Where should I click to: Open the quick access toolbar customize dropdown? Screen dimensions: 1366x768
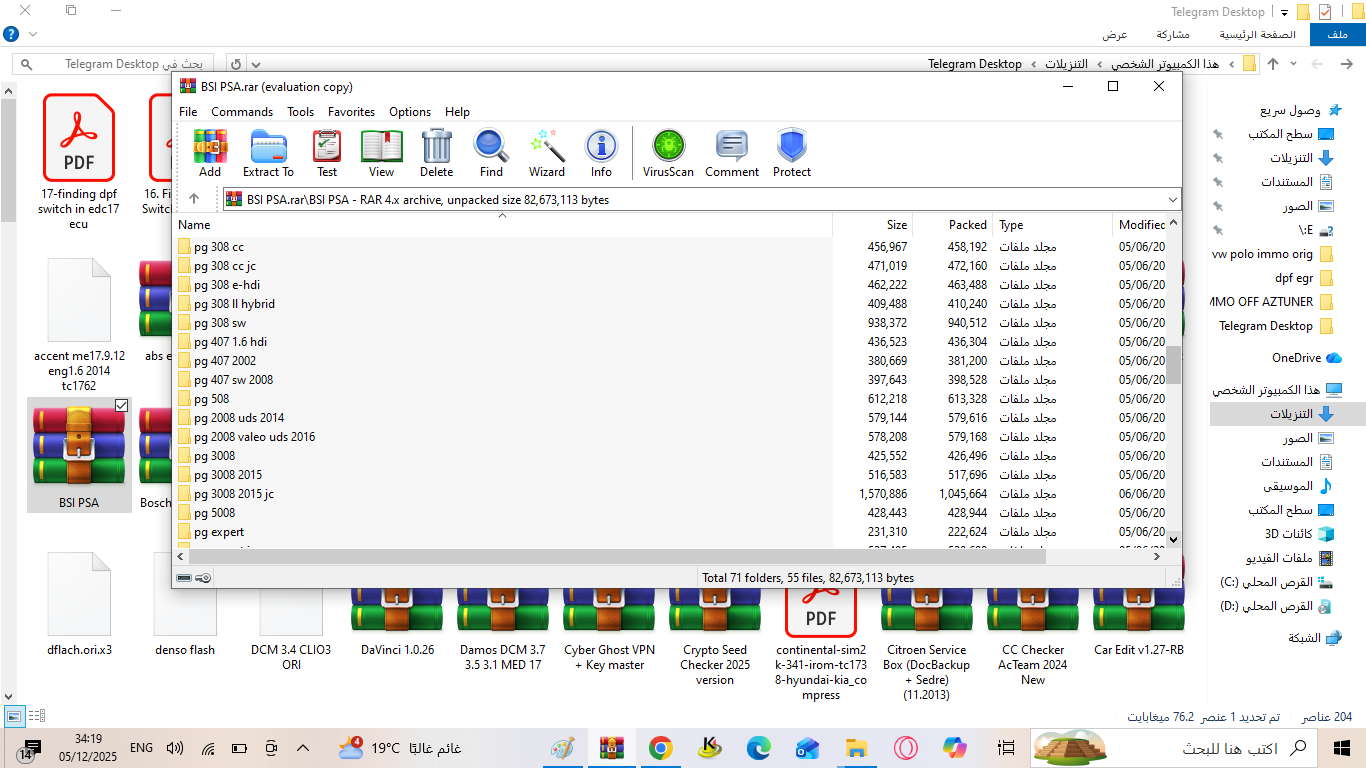(1285, 12)
